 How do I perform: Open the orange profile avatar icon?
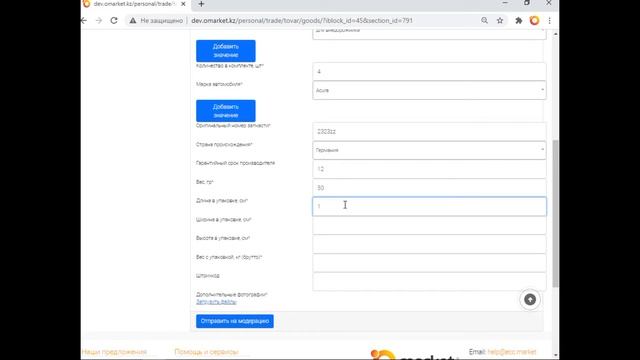(534, 20)
